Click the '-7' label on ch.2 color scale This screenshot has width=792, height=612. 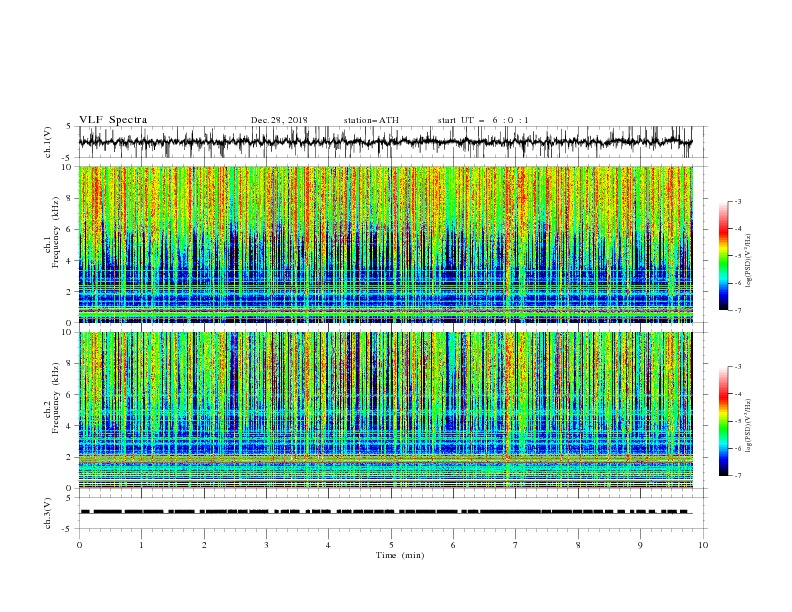click(737, 475)
